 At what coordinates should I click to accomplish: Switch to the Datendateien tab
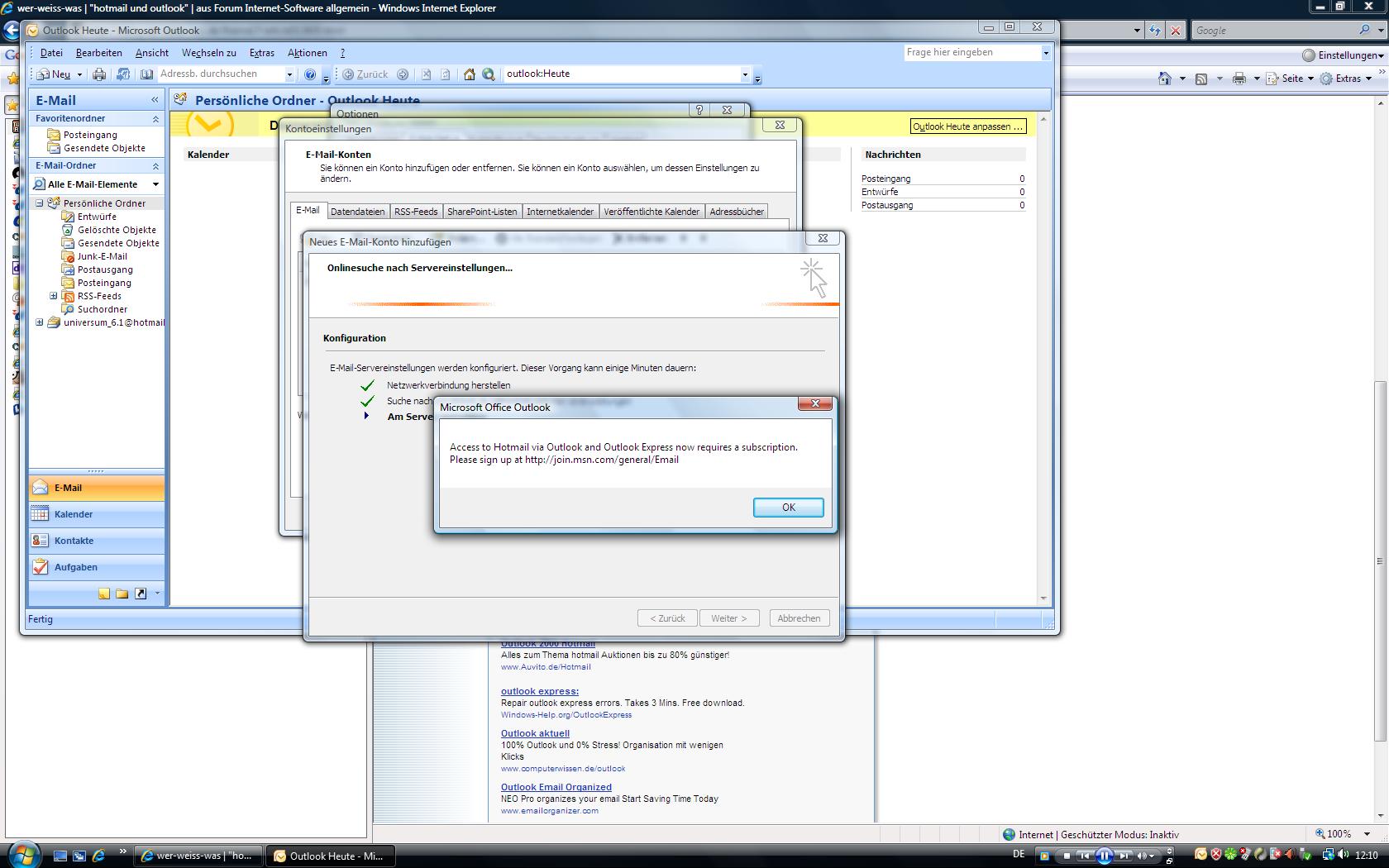(357, 212)
